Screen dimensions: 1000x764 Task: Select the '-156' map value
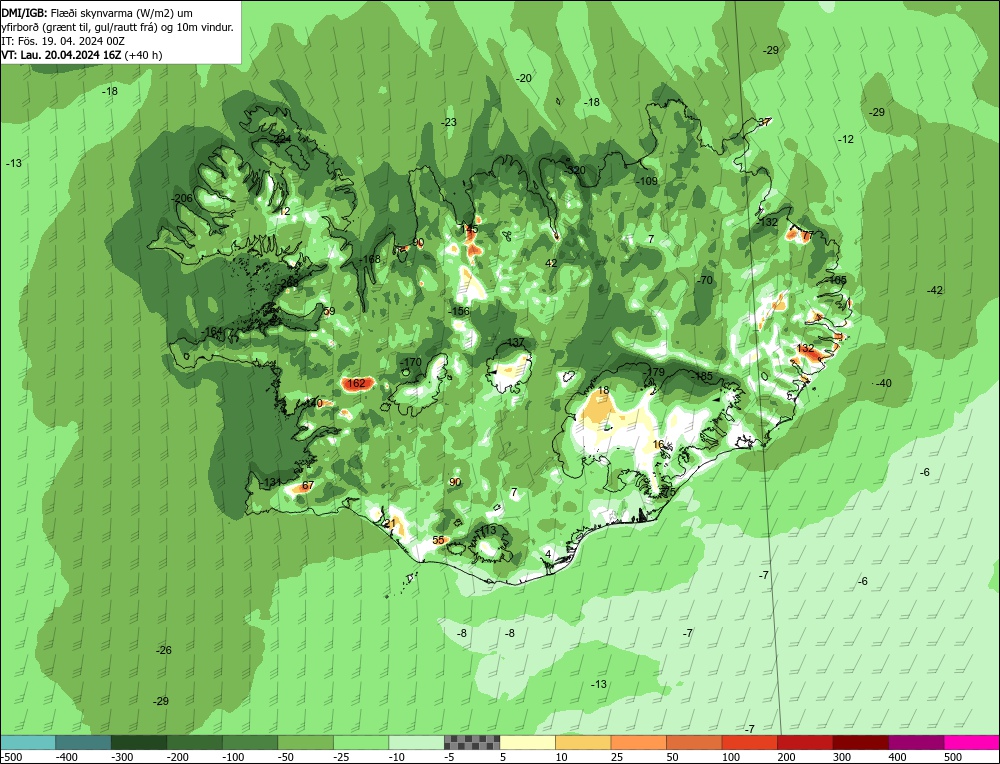pyautogui.click(x=459, y=311)
